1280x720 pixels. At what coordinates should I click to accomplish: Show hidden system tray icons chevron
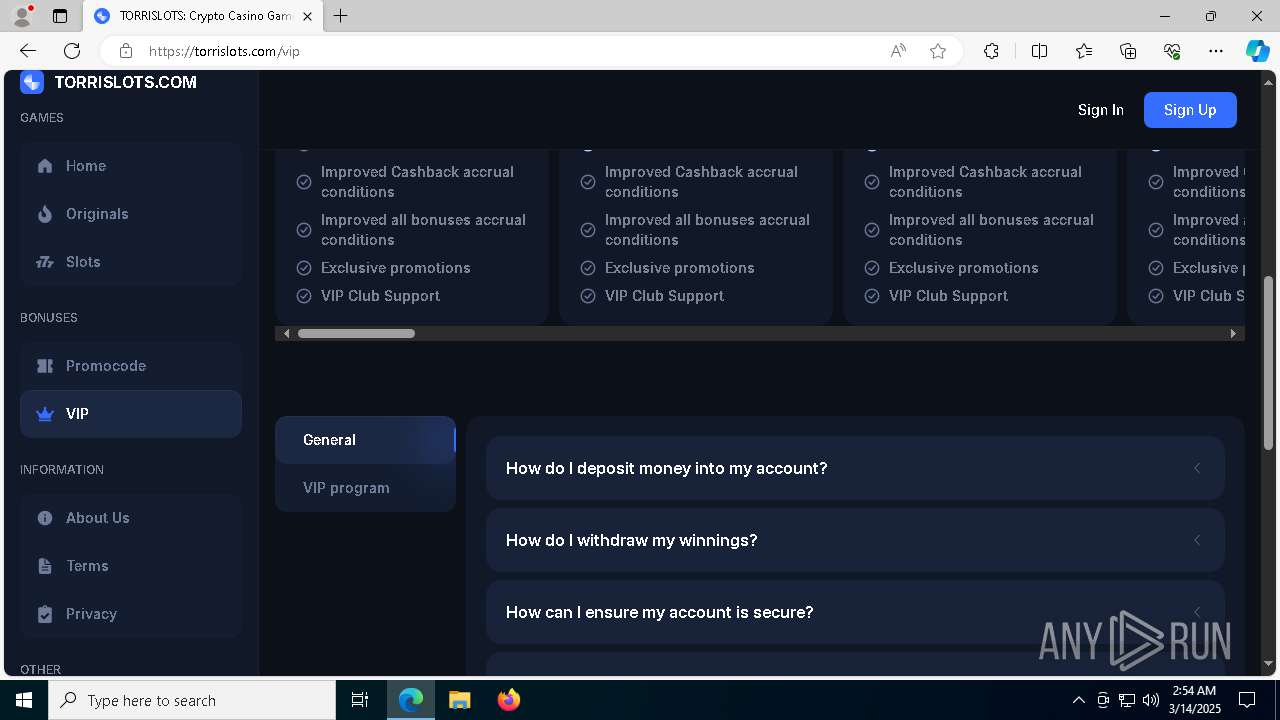point(1078,700)
